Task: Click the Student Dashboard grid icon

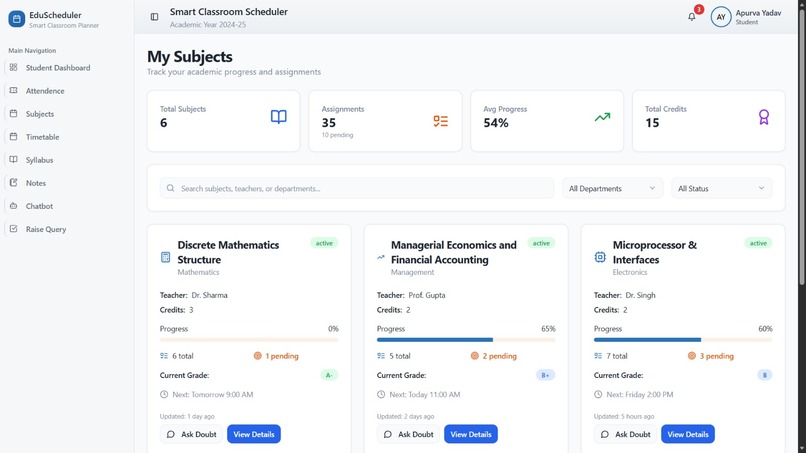Action: [x=13, y=67]
